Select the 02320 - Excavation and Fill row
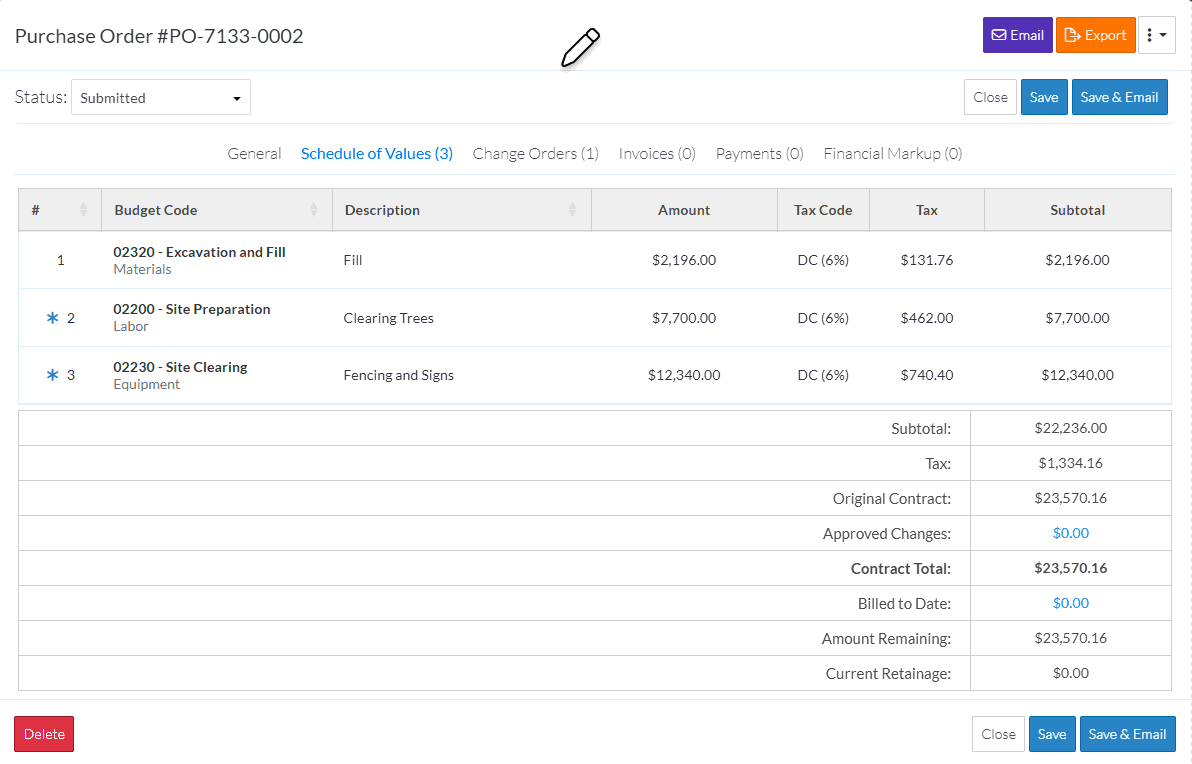The image size is (1192, 764). click(x=594, y=260)
